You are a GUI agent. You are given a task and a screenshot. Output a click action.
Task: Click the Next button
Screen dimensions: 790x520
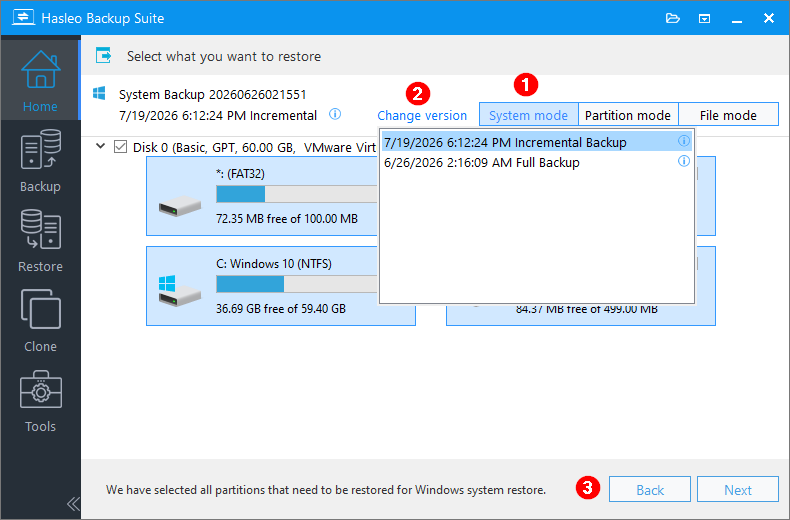click(x=738, y=490)
